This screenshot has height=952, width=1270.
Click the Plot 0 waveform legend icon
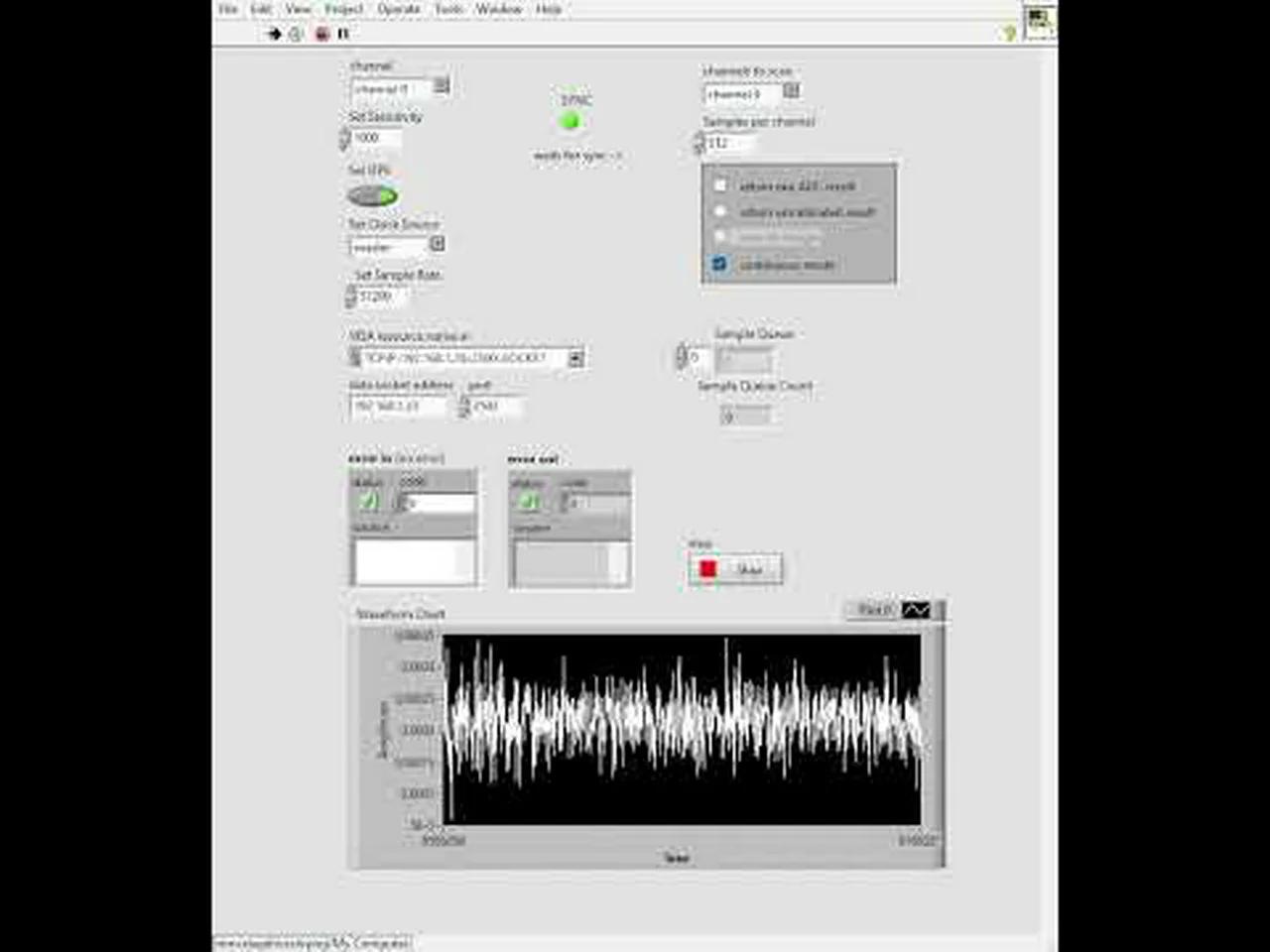click(x=917, y=610)
